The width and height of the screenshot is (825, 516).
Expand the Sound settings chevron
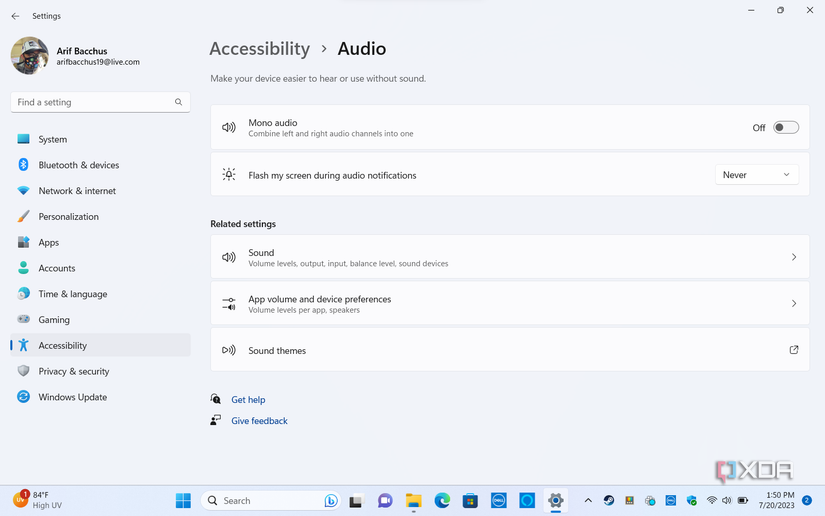coord(794,257)
